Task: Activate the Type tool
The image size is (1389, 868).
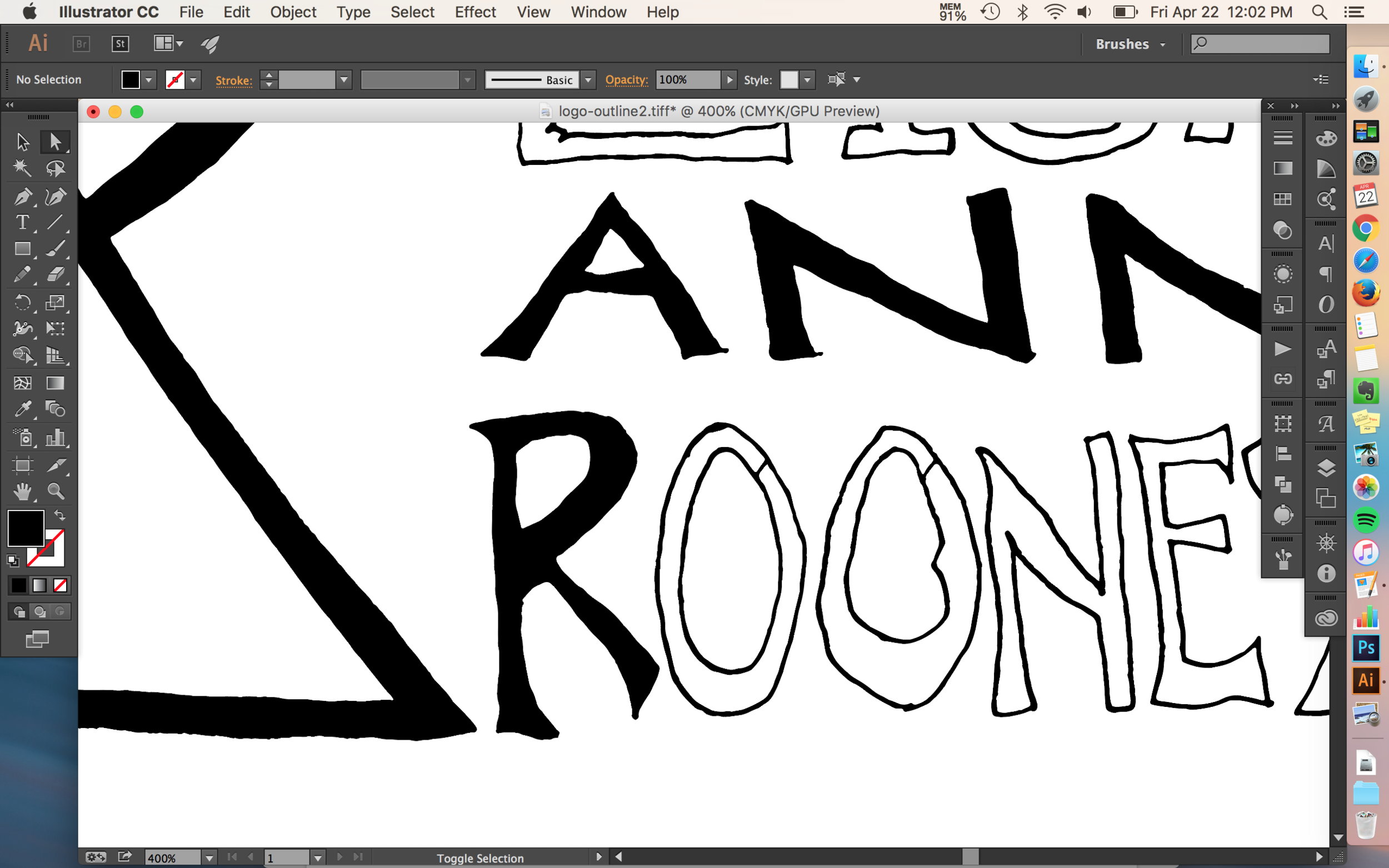Action: click(22, 222)
